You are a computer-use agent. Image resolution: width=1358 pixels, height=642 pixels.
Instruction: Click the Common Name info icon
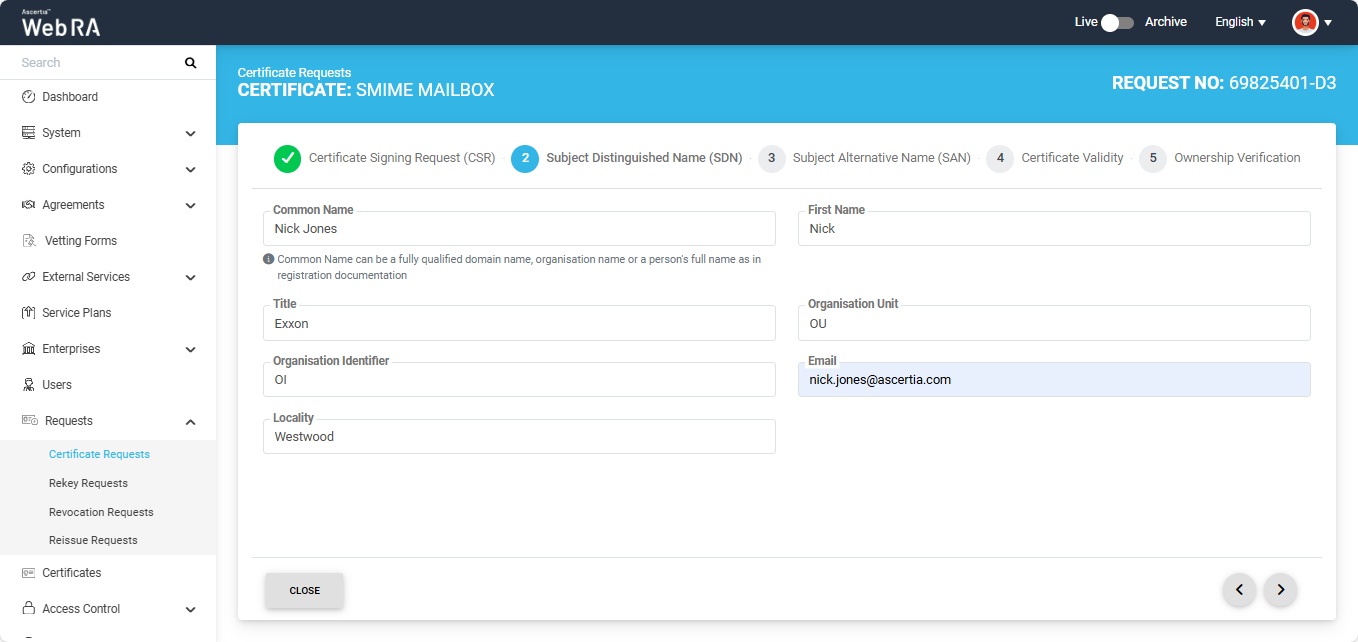(268, 259)
